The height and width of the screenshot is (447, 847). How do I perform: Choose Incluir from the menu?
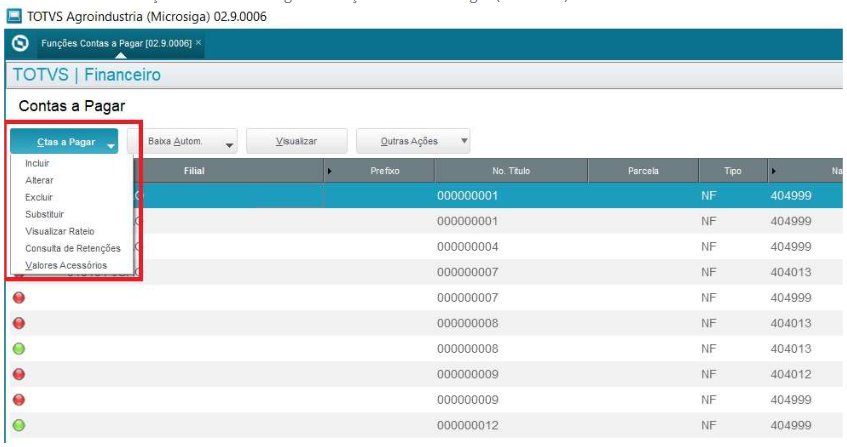(37, 163)
